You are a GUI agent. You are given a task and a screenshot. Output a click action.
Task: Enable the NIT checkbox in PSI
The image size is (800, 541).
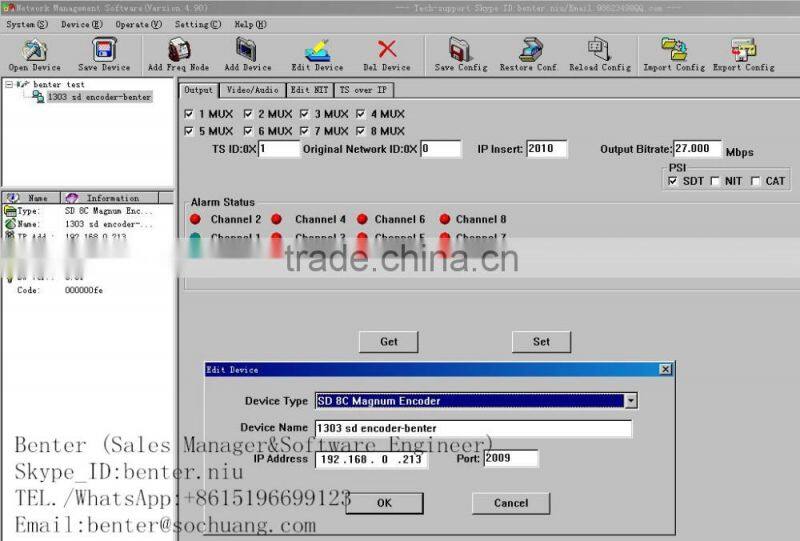[714, 181]
